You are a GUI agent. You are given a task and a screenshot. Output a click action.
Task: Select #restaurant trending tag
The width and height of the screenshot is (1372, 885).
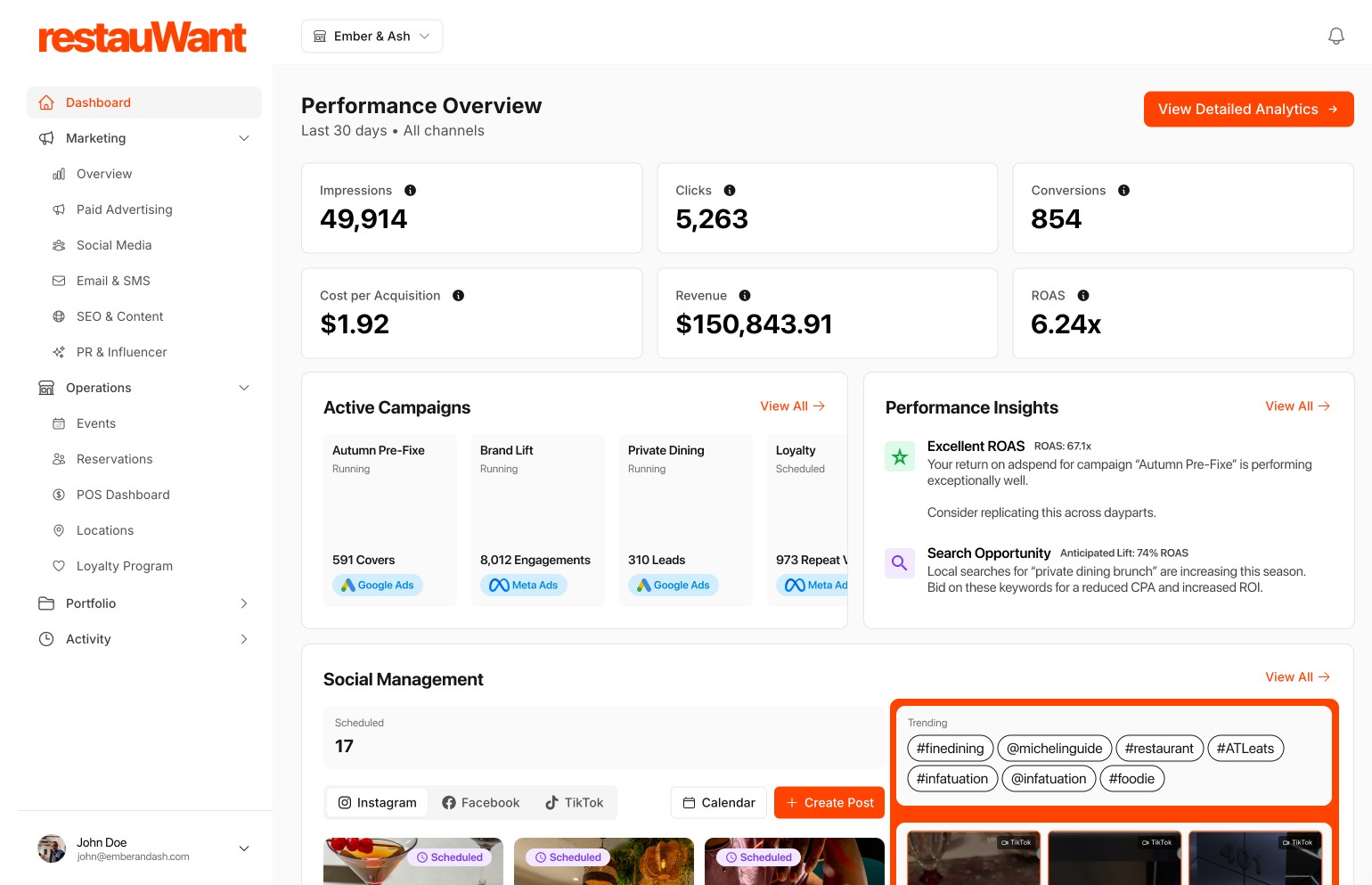(x=1159, y=749)
